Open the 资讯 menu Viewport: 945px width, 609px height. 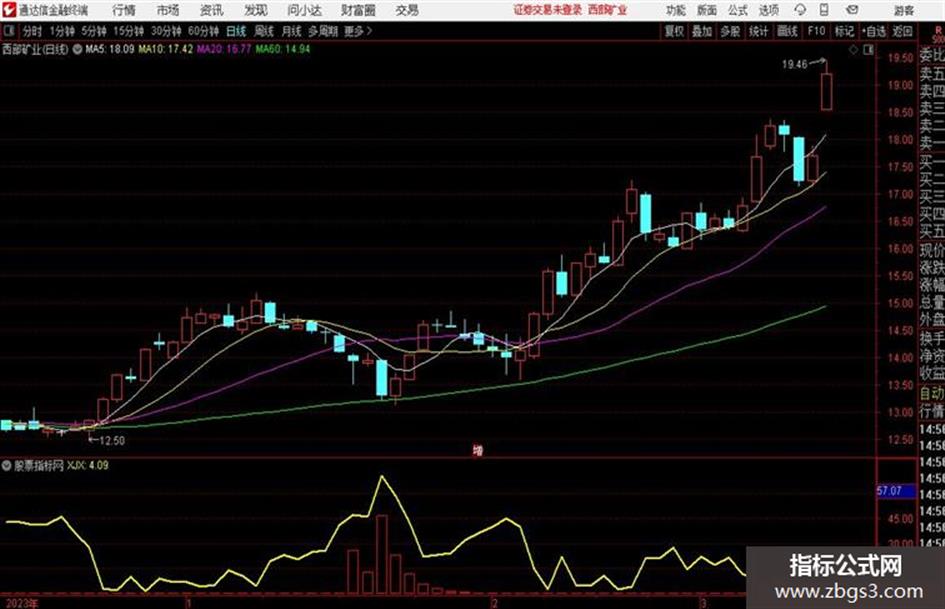click(211, 10)
